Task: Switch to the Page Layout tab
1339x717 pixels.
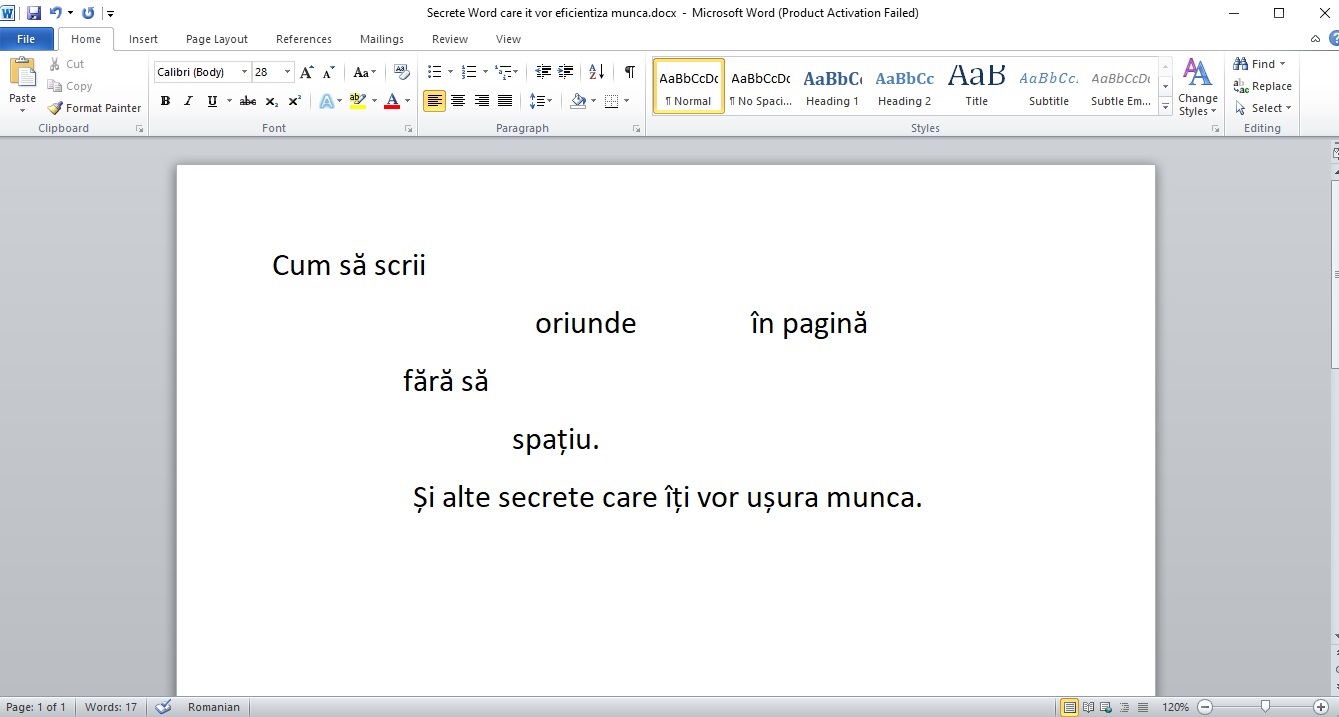Action: pos(217,39)
